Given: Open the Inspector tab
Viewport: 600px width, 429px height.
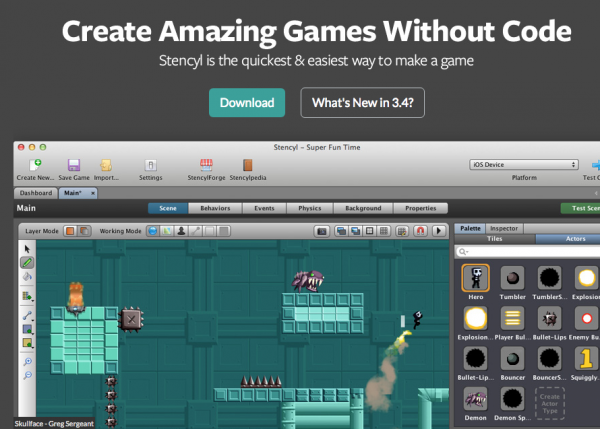Looking at the screenshot, I should pyautogui.click(x=504, y=228).
